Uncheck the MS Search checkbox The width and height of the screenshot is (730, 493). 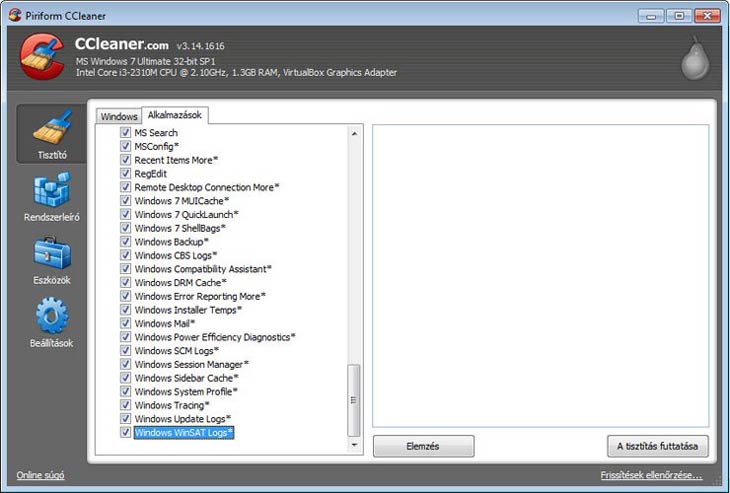125,132
